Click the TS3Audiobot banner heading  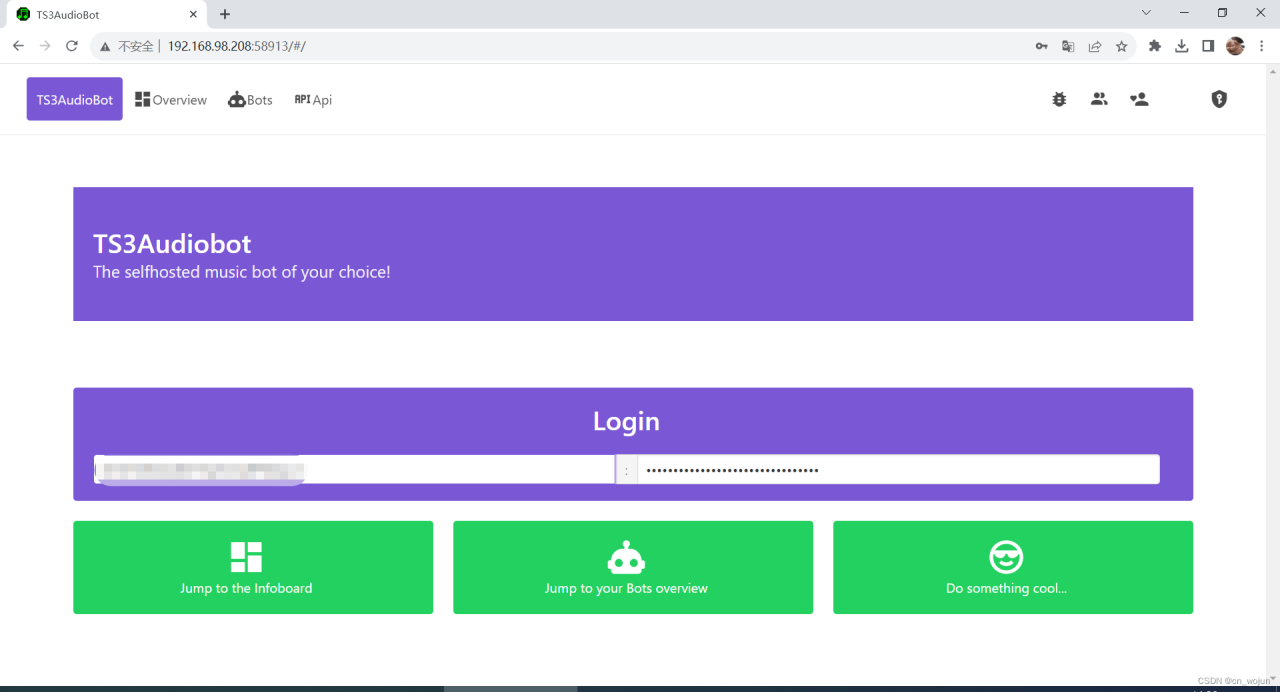point(172,244)
